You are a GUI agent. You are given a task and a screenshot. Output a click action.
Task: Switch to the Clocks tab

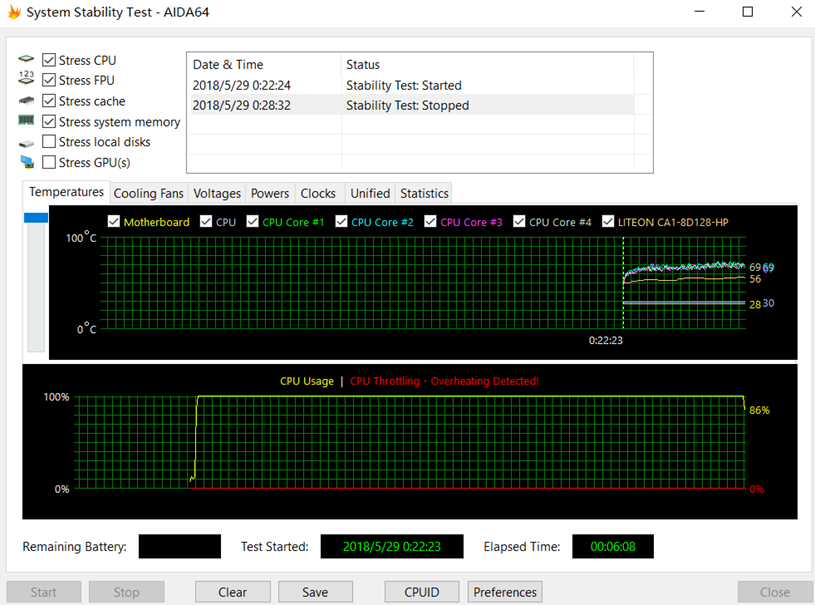(x=318, y=193)
